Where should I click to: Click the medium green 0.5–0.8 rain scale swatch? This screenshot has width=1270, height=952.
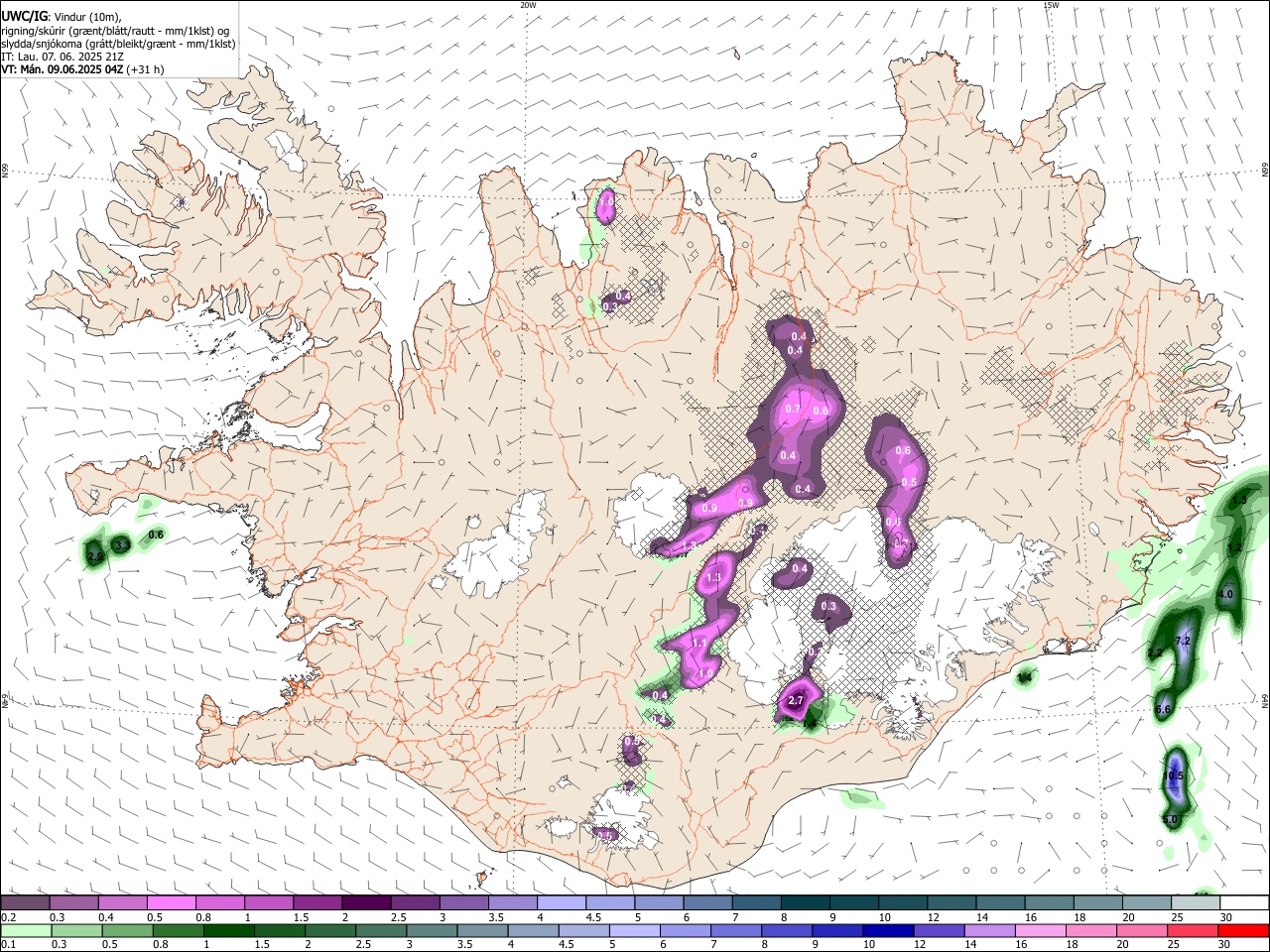pyautogui.click(x=127, y=931)
